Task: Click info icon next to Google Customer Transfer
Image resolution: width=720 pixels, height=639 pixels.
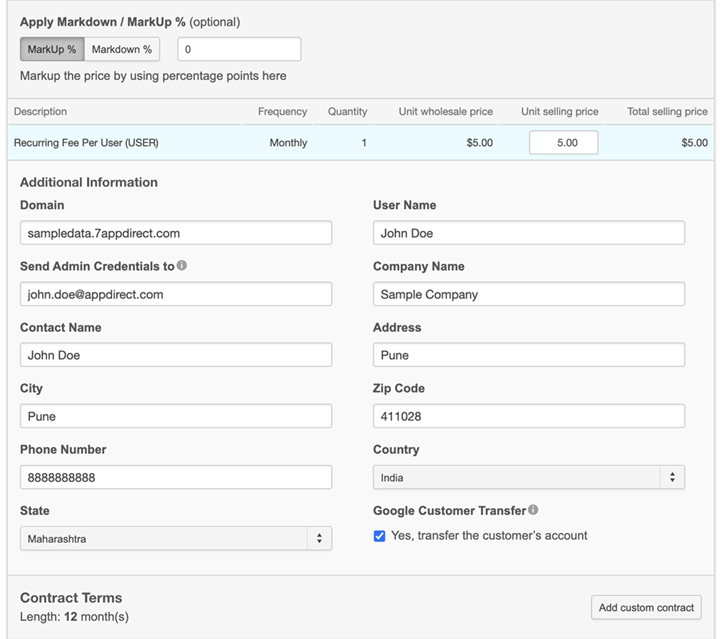Action: (x=533, y=510)
